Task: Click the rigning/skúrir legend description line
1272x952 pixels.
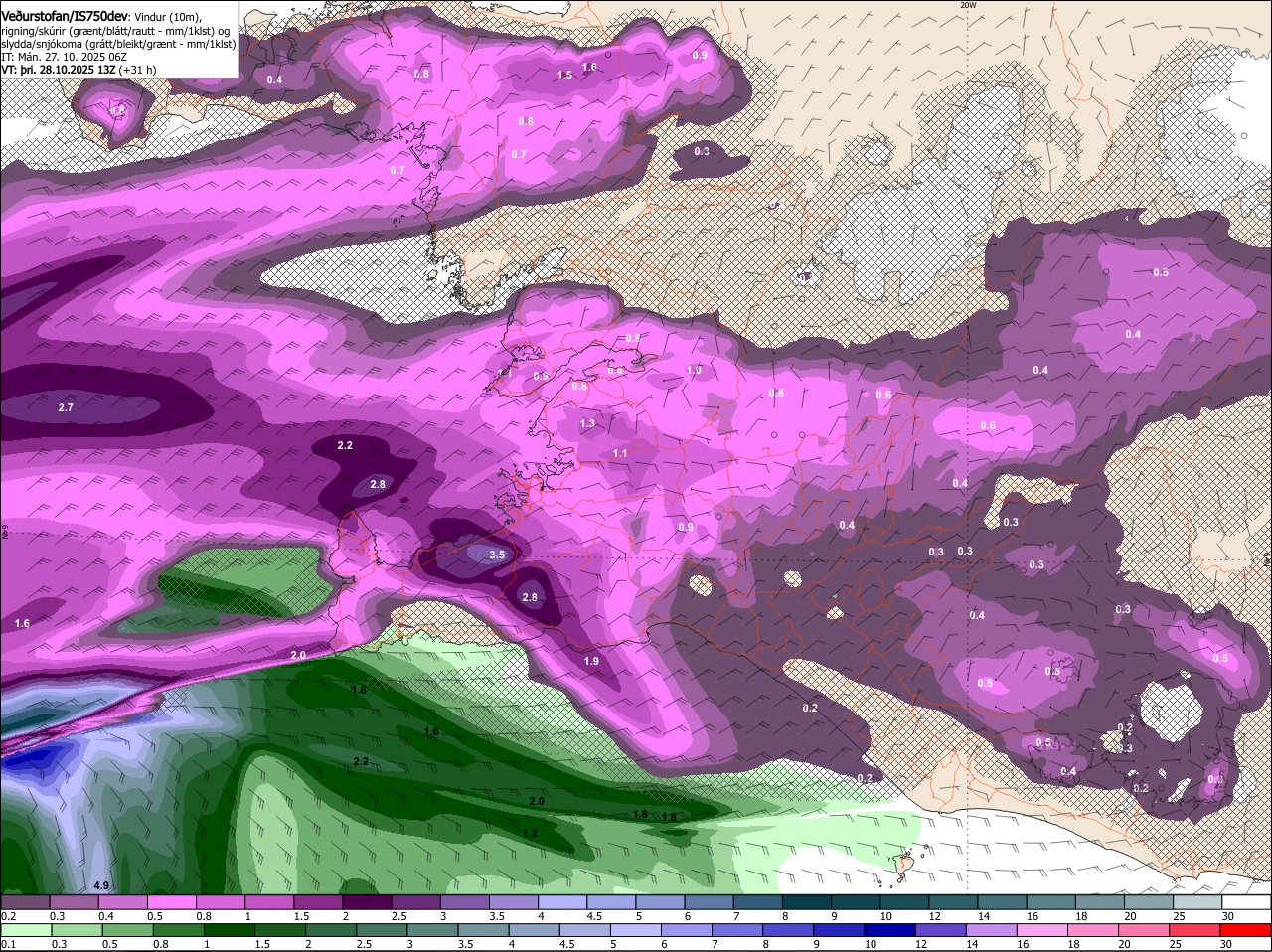Action: pyautogui.click(x=117, y=30)
